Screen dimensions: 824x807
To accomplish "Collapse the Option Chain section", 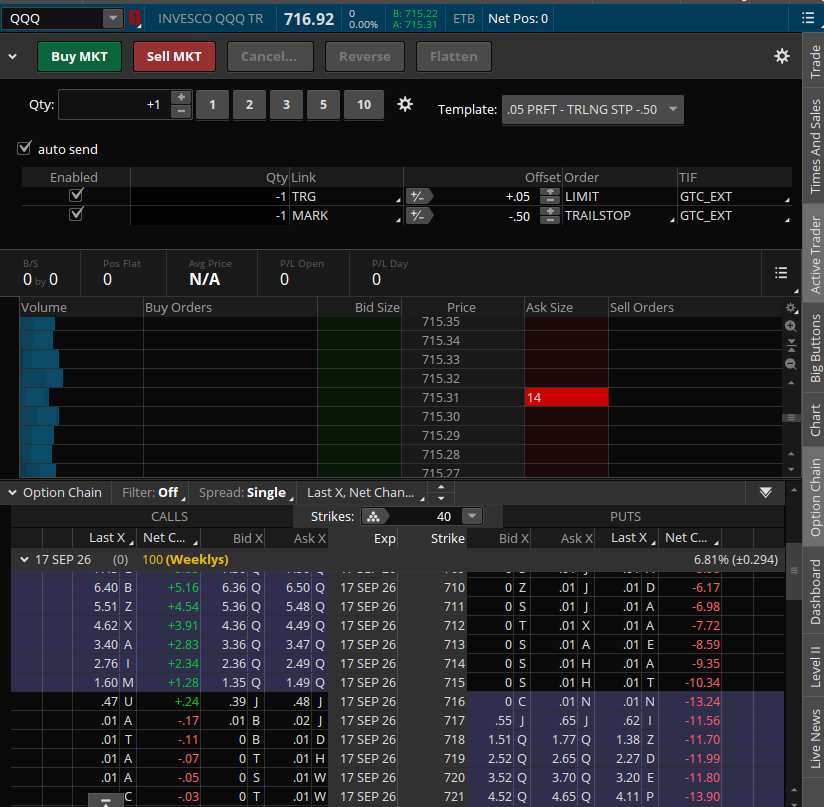I will [x=12, y=492].
